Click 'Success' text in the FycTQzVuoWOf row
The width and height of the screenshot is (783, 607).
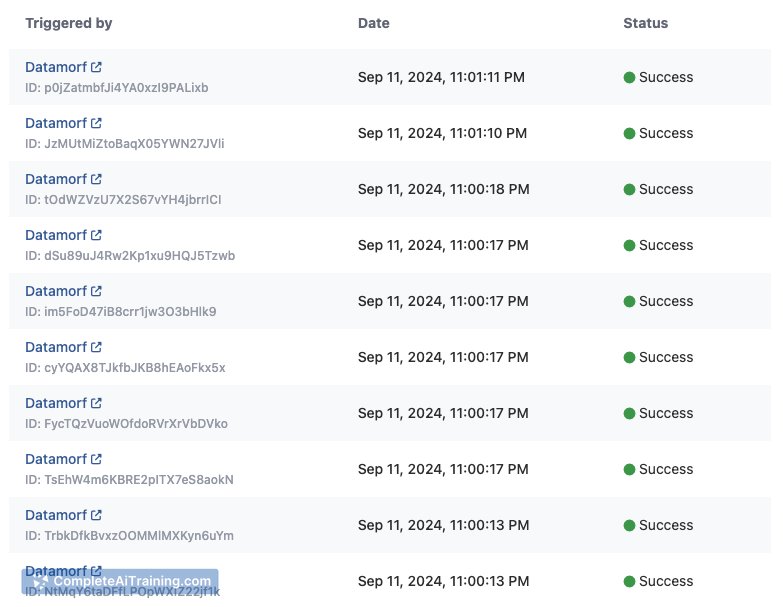666,413
